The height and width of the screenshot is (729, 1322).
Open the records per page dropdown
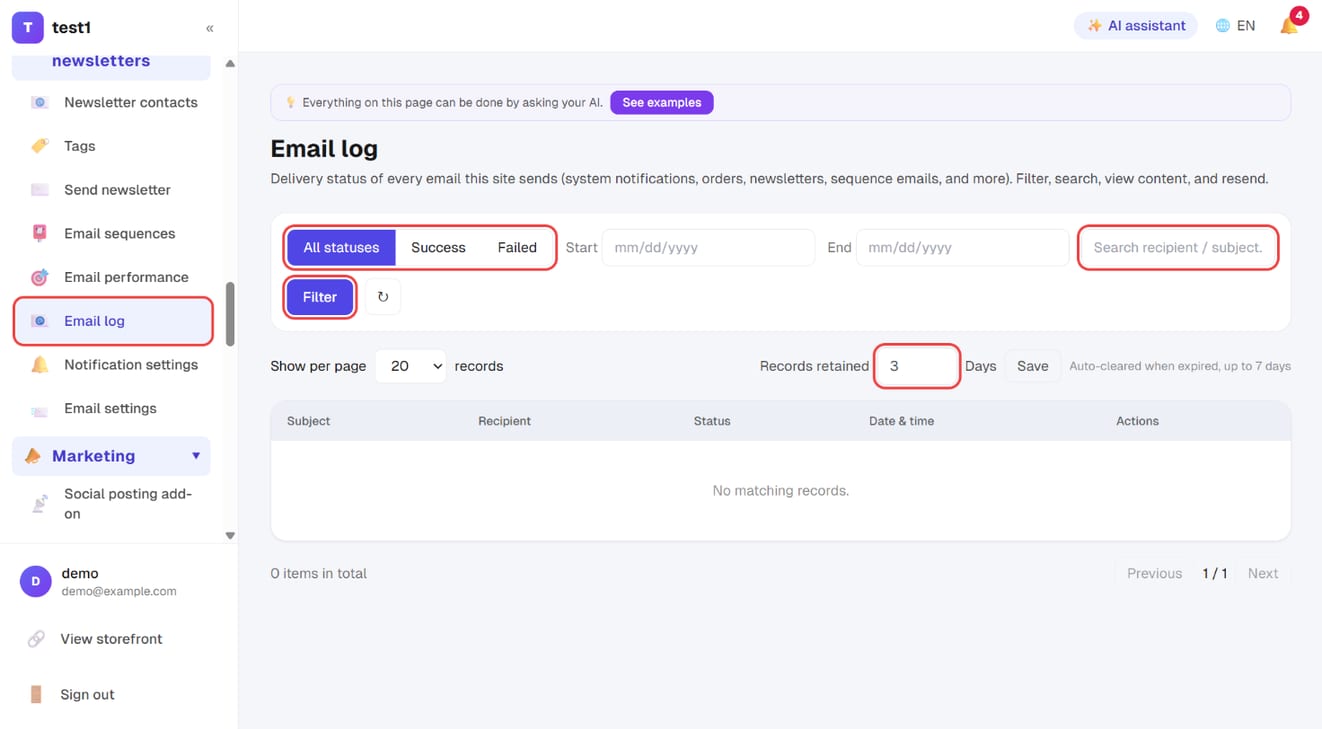[x=411, y=366]
